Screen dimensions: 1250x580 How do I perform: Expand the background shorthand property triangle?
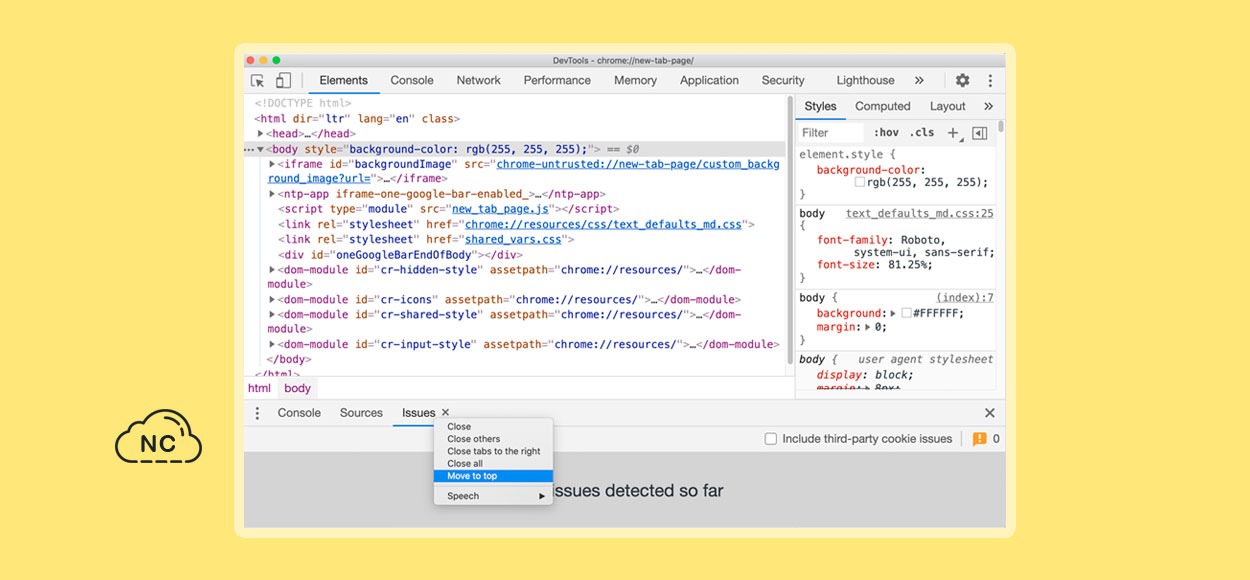(x=893, y=313)
